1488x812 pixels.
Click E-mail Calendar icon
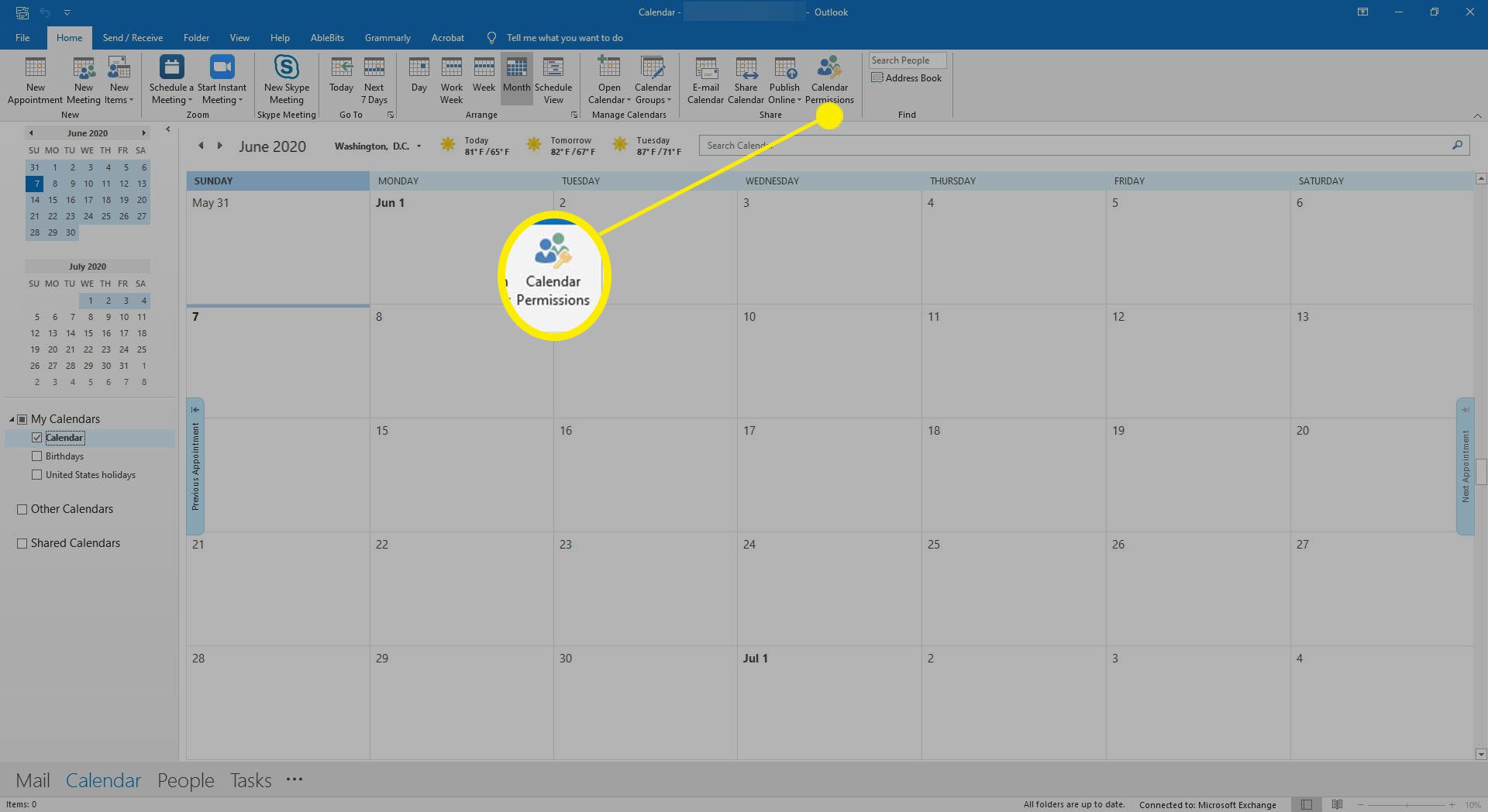pos(705,80)
